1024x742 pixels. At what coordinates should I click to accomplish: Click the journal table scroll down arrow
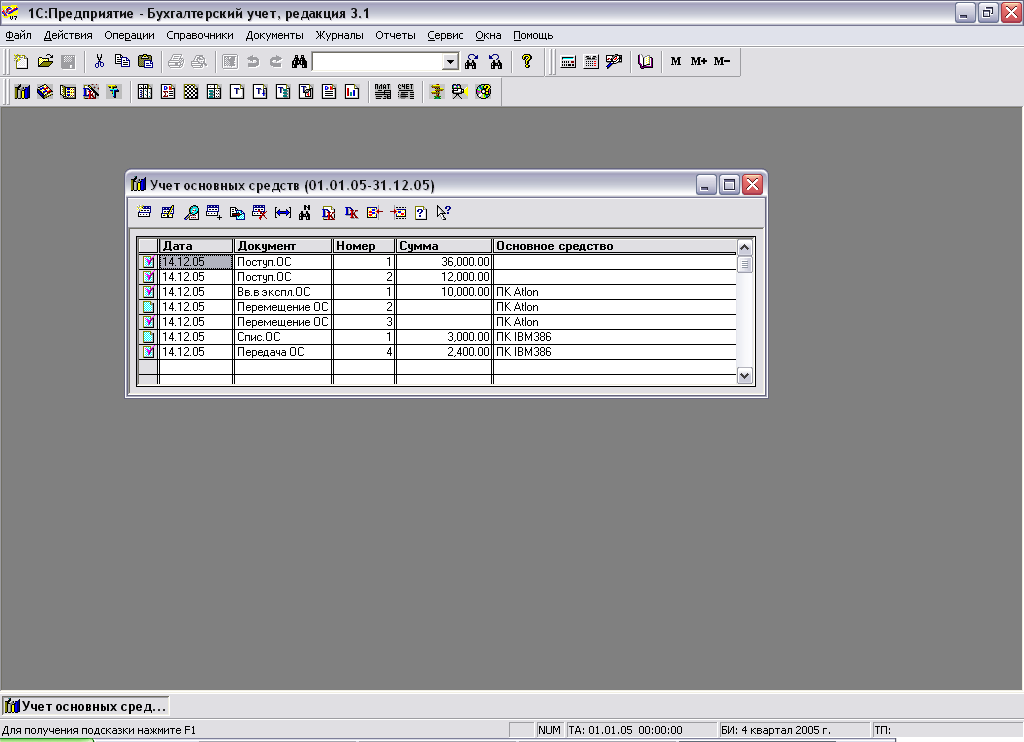[x=744, y=376]
